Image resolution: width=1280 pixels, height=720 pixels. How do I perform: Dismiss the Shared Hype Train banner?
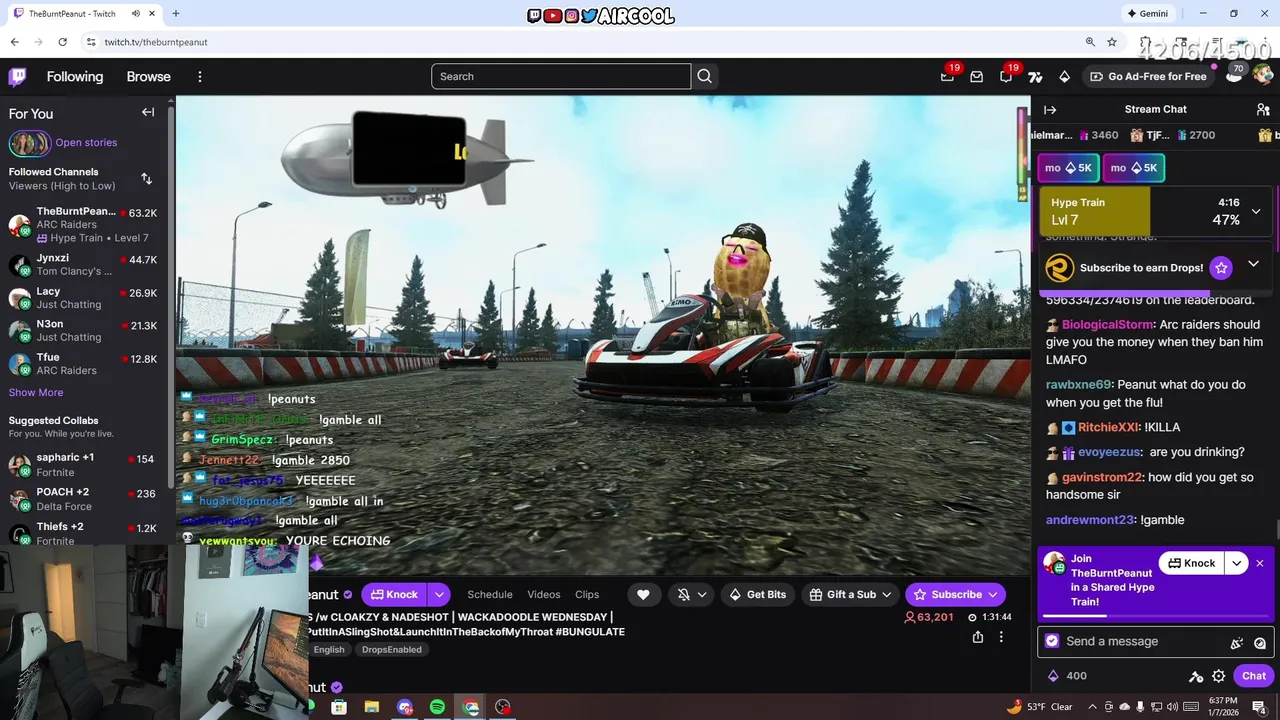[x=1260, y=563]
